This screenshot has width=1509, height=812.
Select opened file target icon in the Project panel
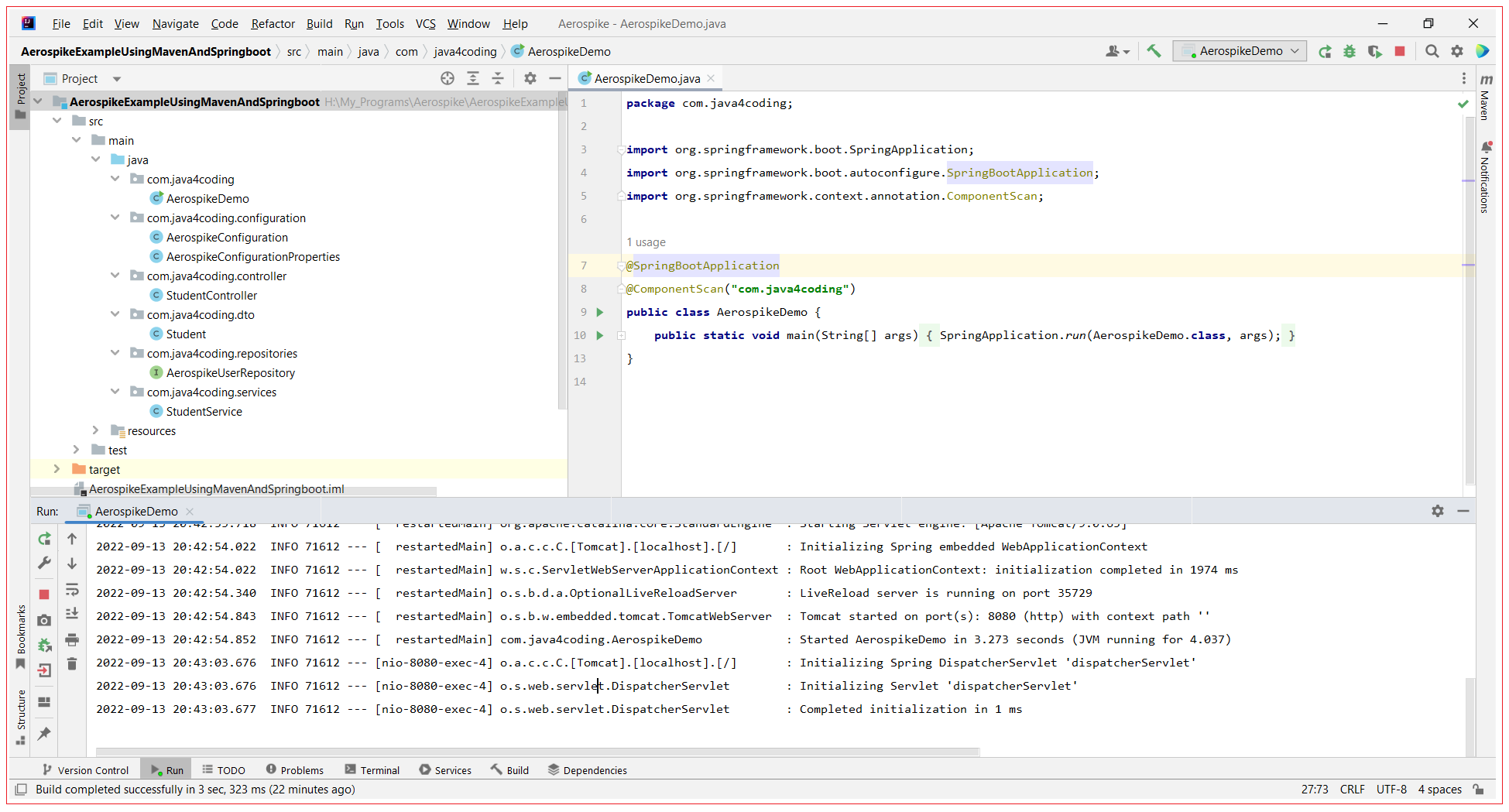tap(448, 78)
